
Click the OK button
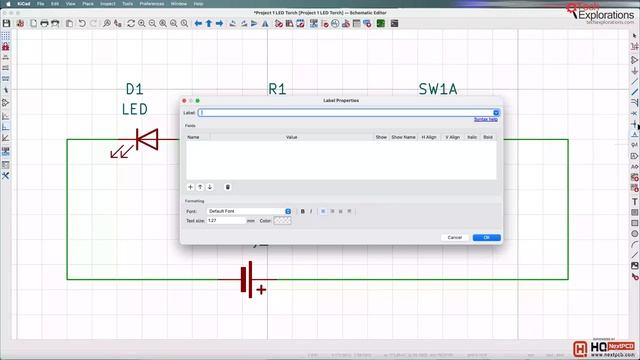tap(487, 238)
